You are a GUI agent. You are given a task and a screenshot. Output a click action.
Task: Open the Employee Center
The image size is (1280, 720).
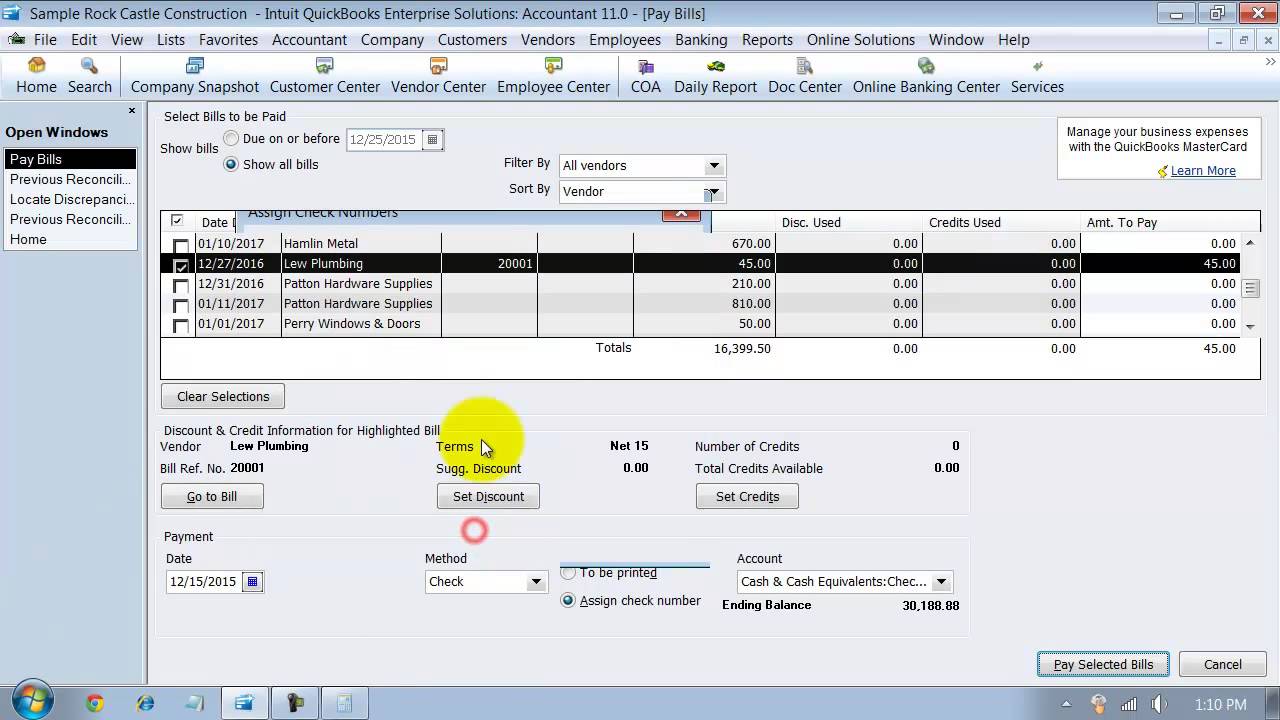pyautogui.click(x=553, y=76)
